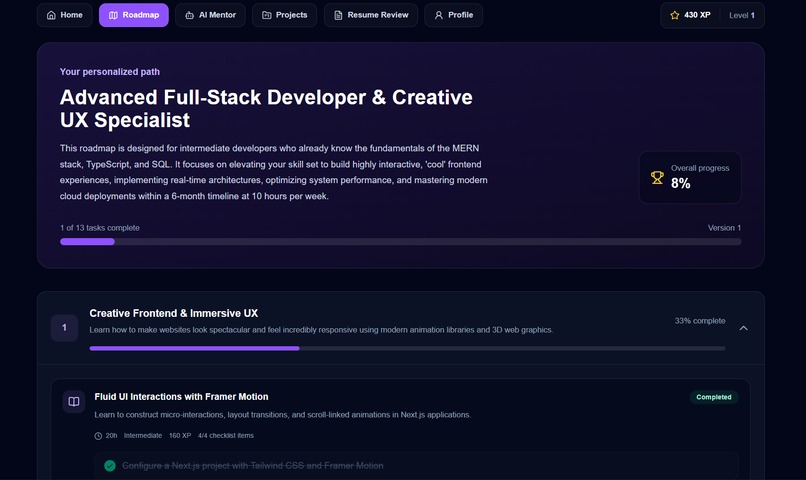Click the Creative Frontend & Immersive UX heading
Screen dimensions: 806x480
(174, 313)
